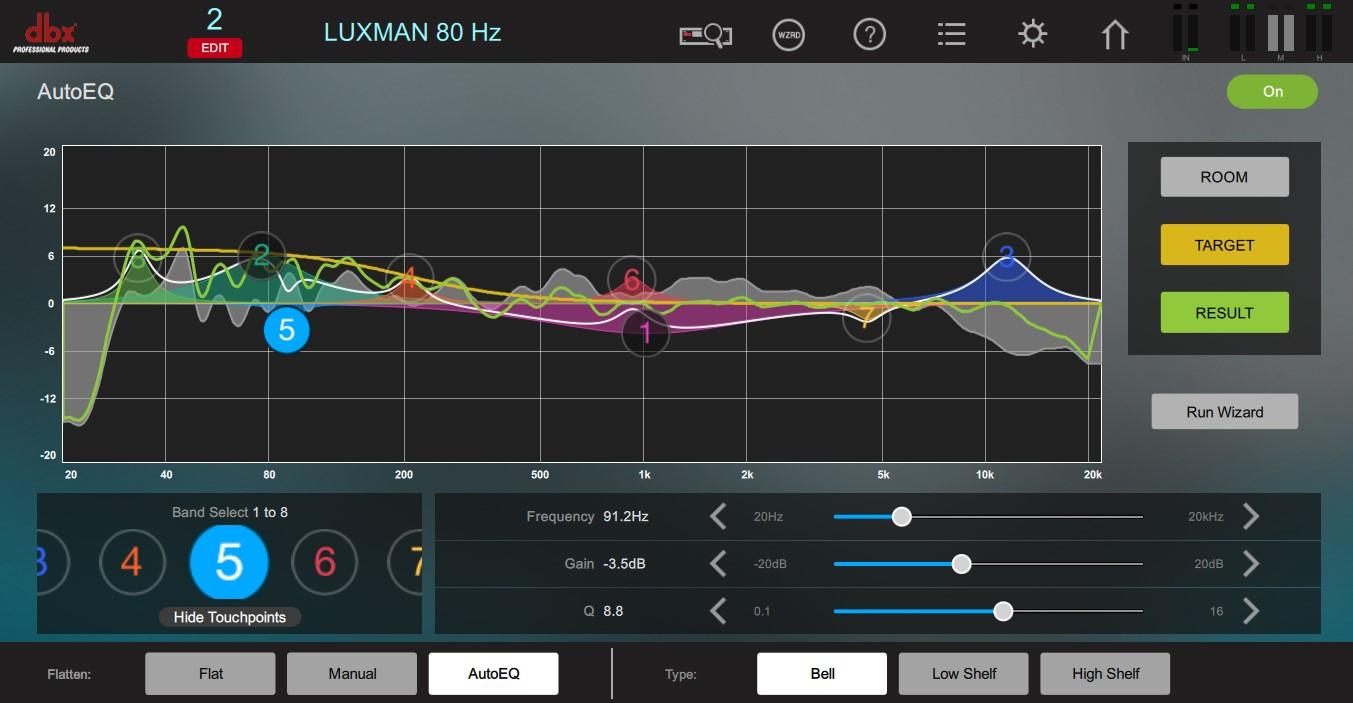Open settings gear icon
The image size is (1353, 703).
1032,35
